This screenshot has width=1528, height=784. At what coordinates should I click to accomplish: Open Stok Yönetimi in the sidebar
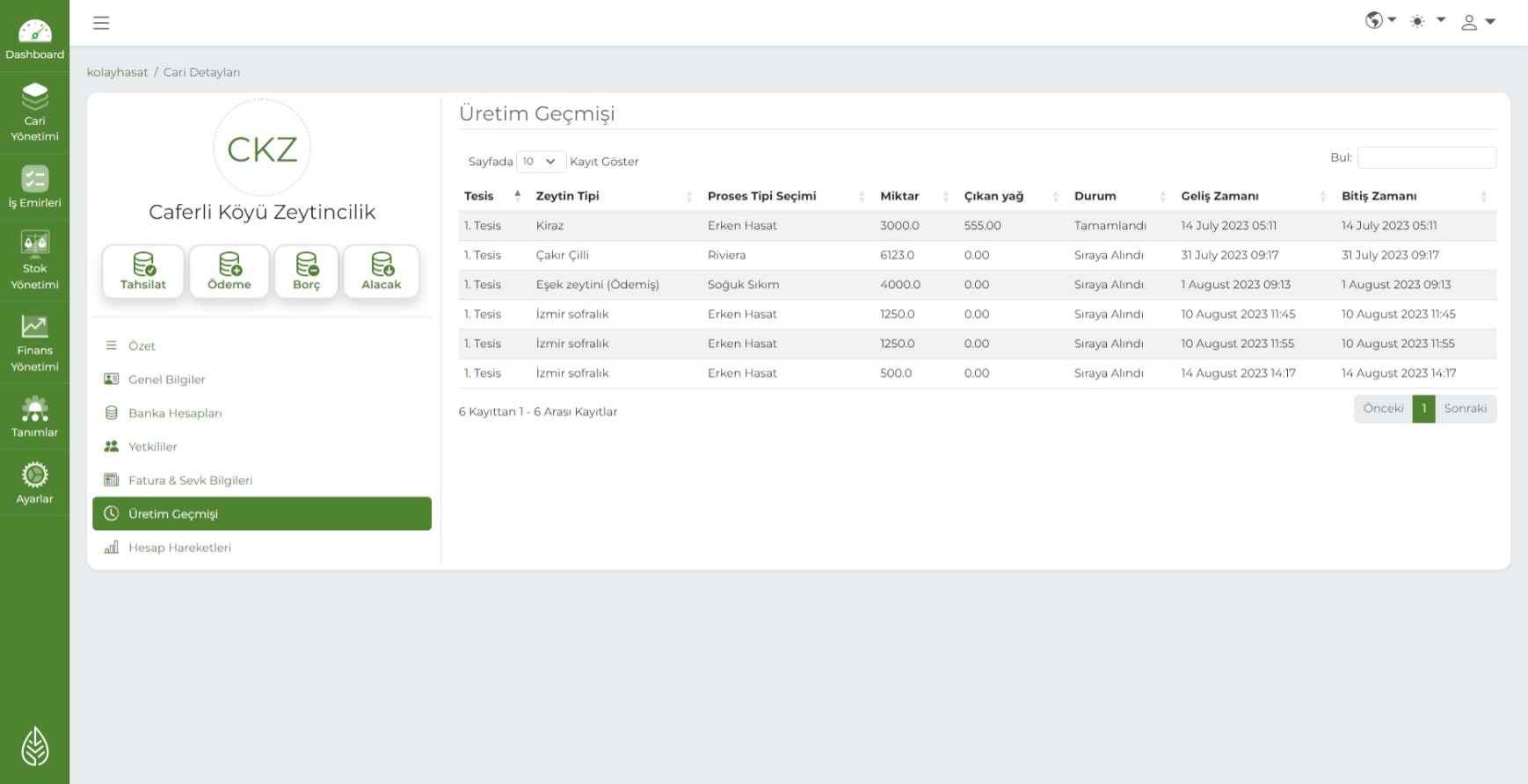34,259
